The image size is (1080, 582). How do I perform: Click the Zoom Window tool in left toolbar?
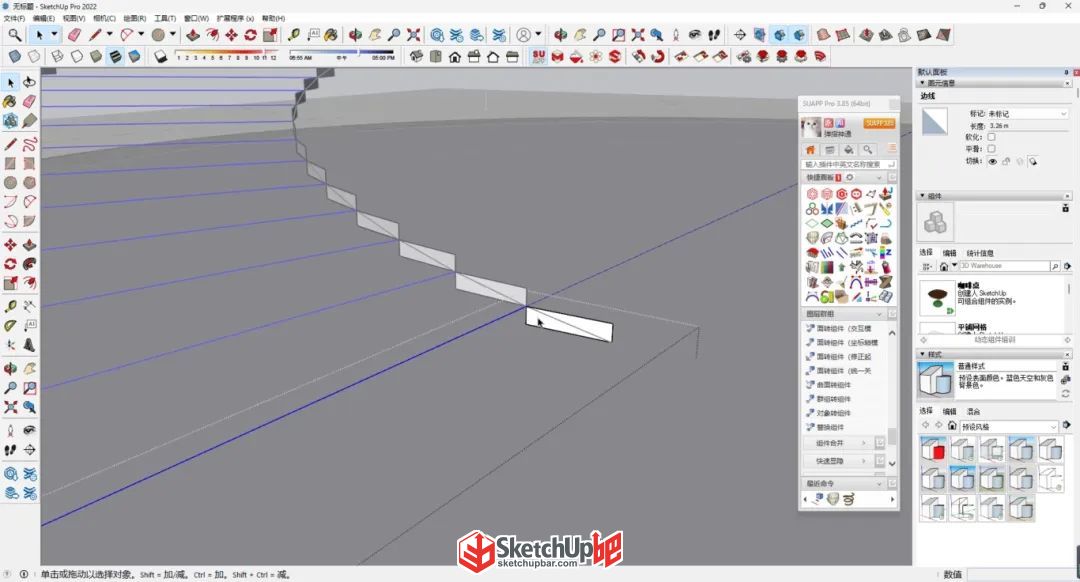[29, 388]
